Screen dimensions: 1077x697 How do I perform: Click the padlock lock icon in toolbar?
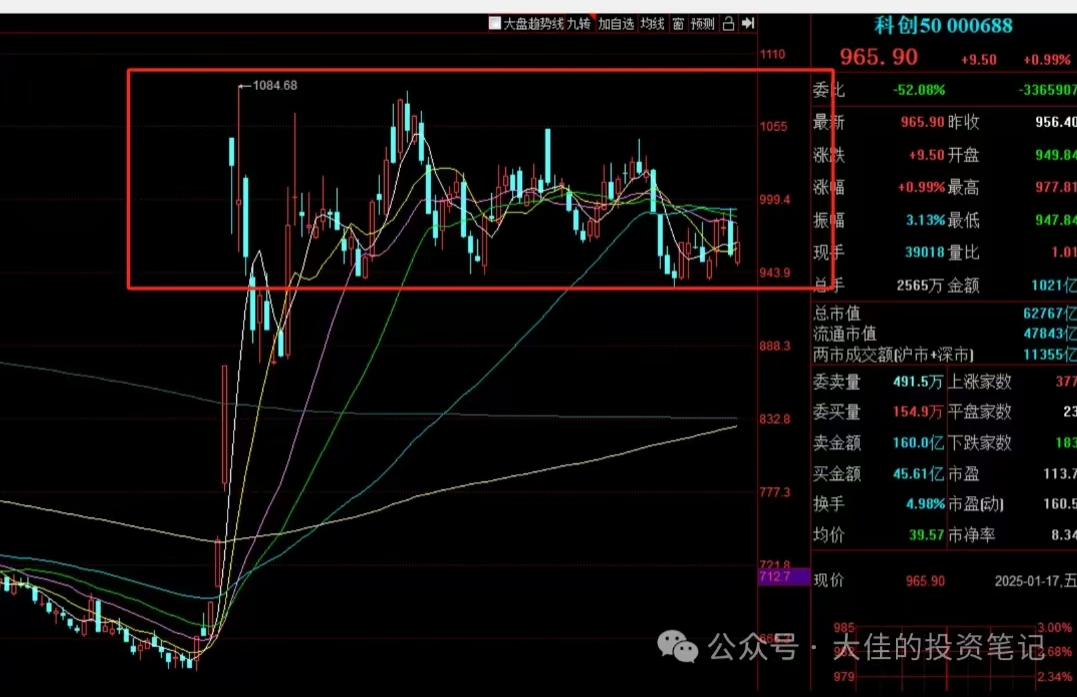[x=727, y=23]
